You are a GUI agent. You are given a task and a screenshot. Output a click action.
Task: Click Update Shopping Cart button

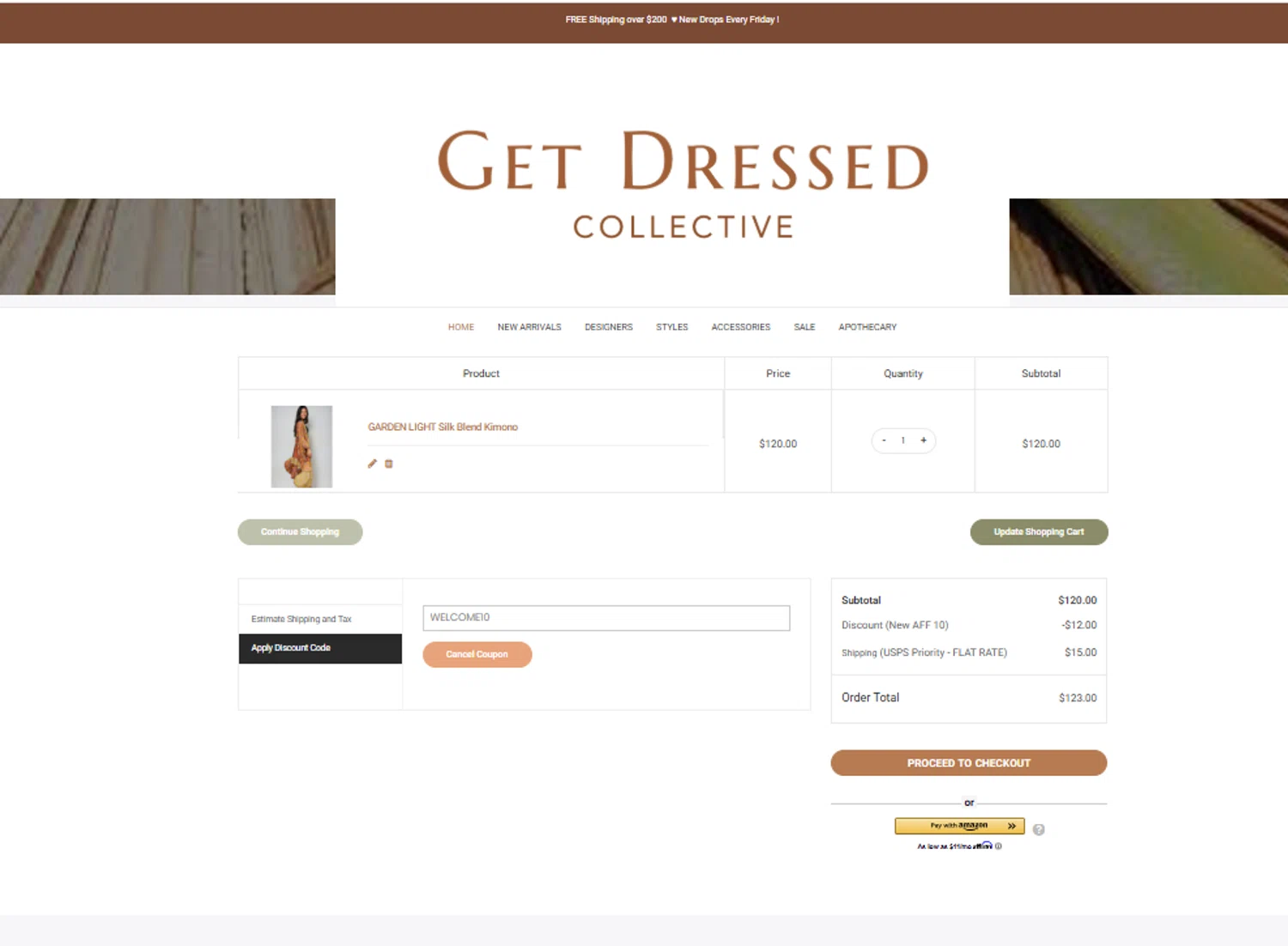1039,532
